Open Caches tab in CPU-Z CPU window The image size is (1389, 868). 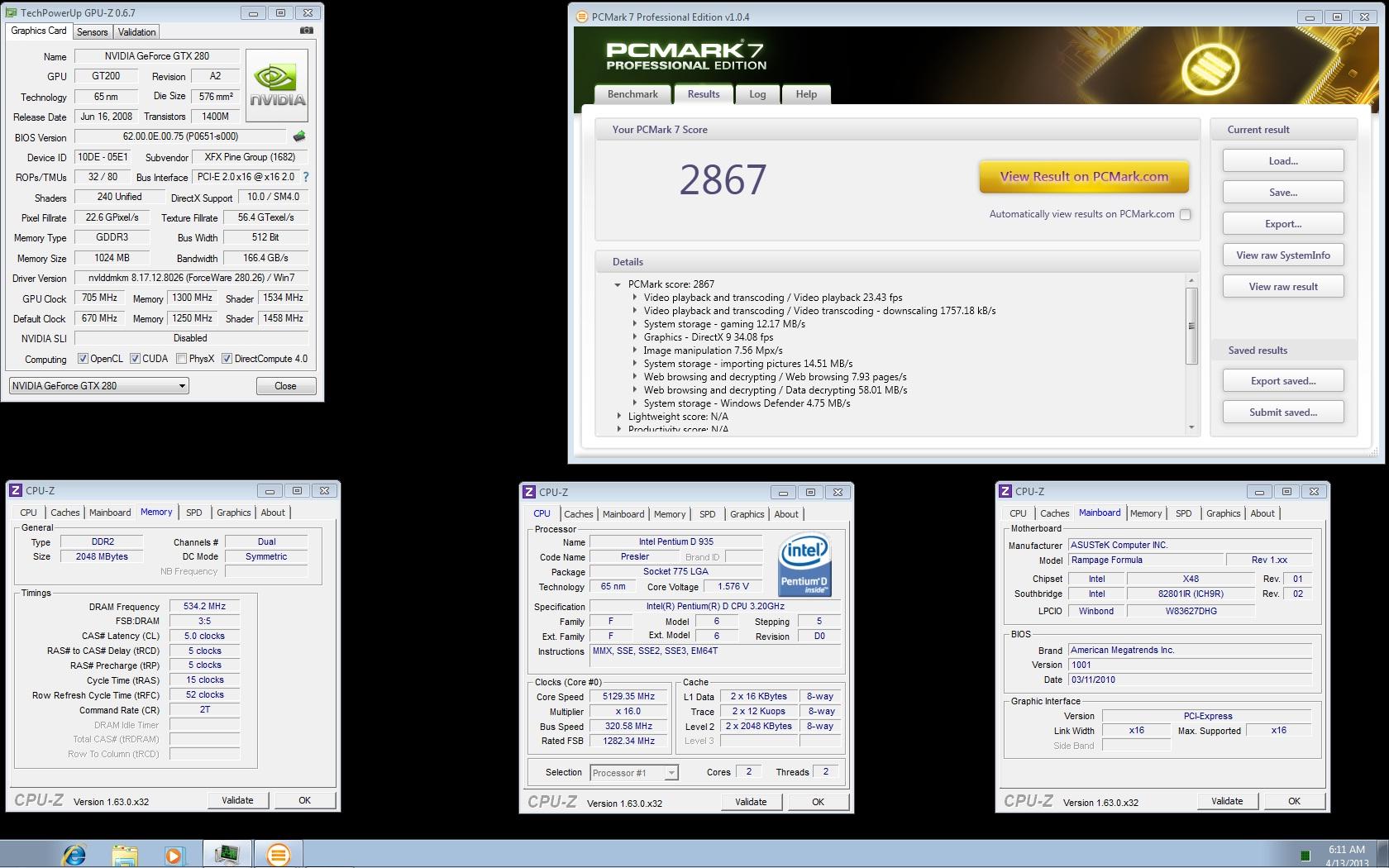[579, 514]
